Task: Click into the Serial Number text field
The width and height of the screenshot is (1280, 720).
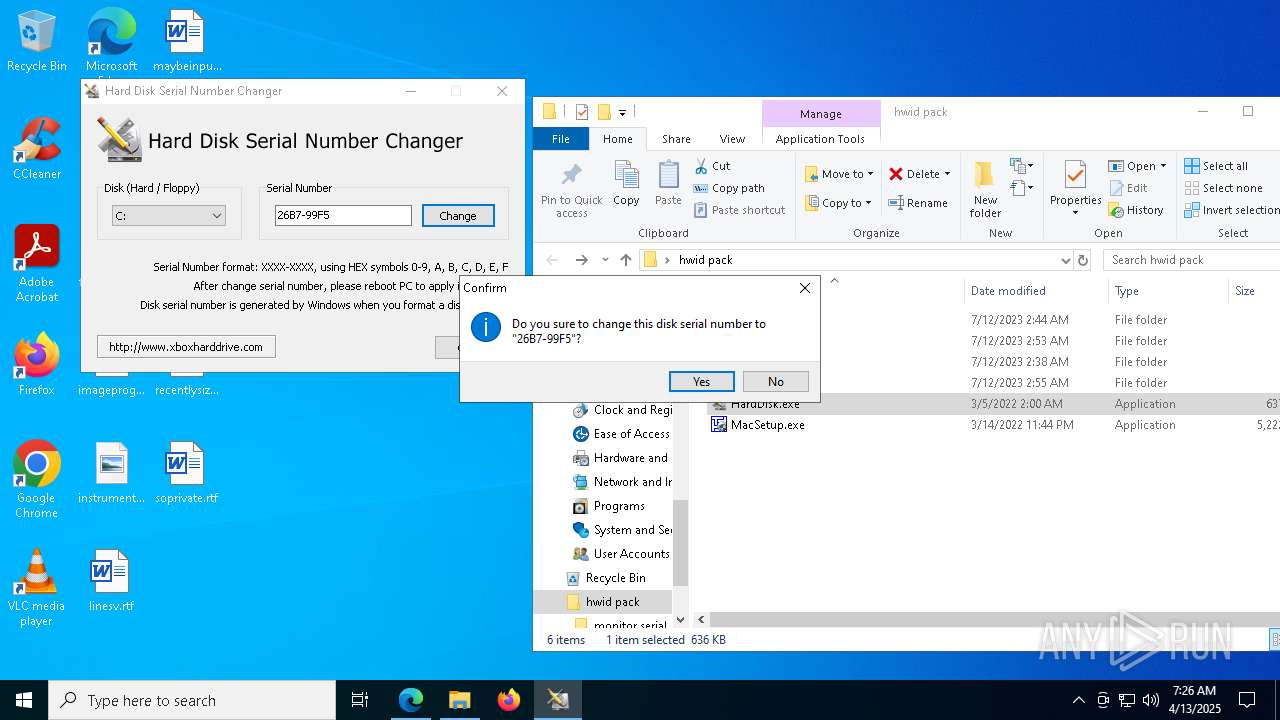Action: click(x=343, y=215)
